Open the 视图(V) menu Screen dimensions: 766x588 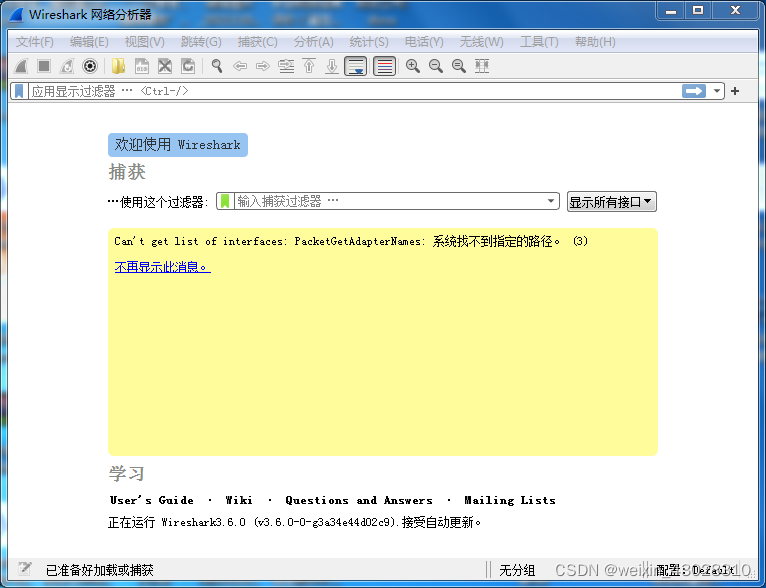[145, 42]
